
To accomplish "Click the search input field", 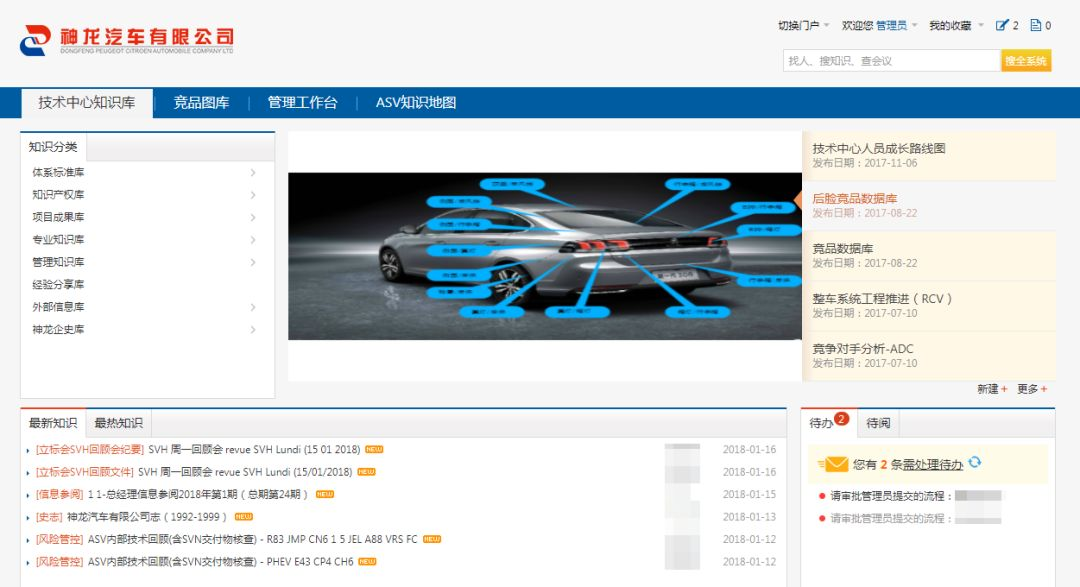I will (891, 61).
